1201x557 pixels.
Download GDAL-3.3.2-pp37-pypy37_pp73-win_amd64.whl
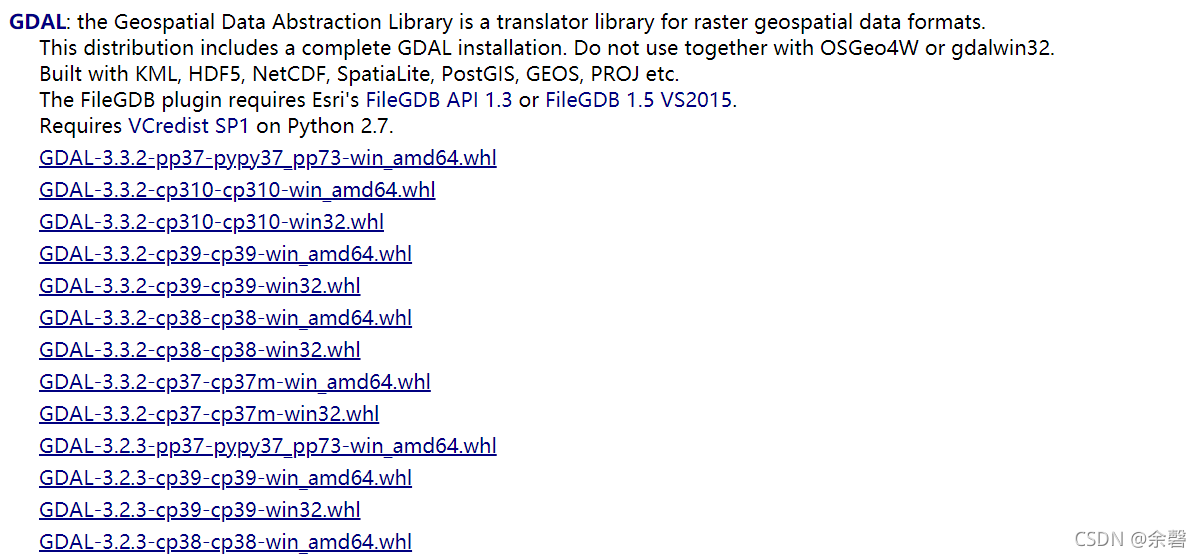[268, 158]
